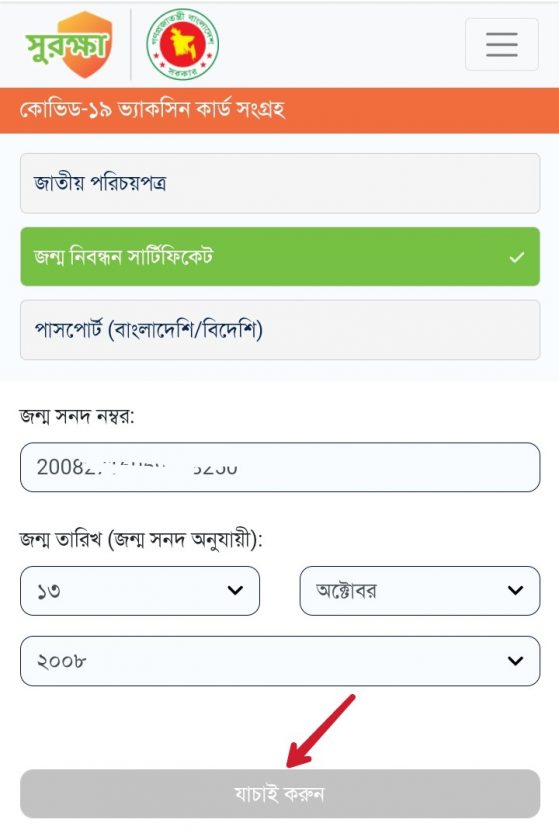Open the month dropdown showing অক্টোবর
The image size is (559, 840).
tap(420, 590)
